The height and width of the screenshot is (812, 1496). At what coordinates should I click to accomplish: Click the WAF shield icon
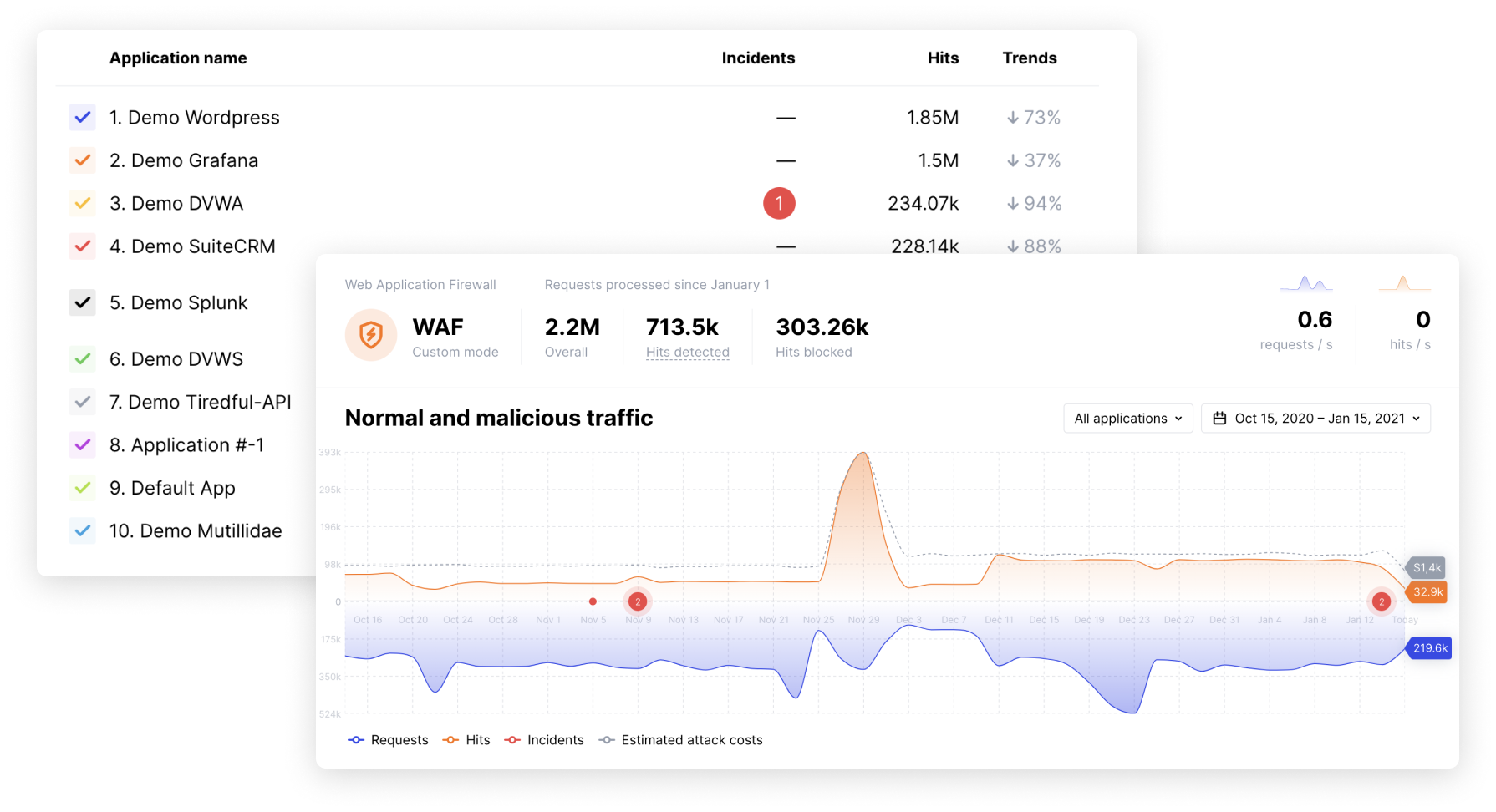tap(371, 335)
